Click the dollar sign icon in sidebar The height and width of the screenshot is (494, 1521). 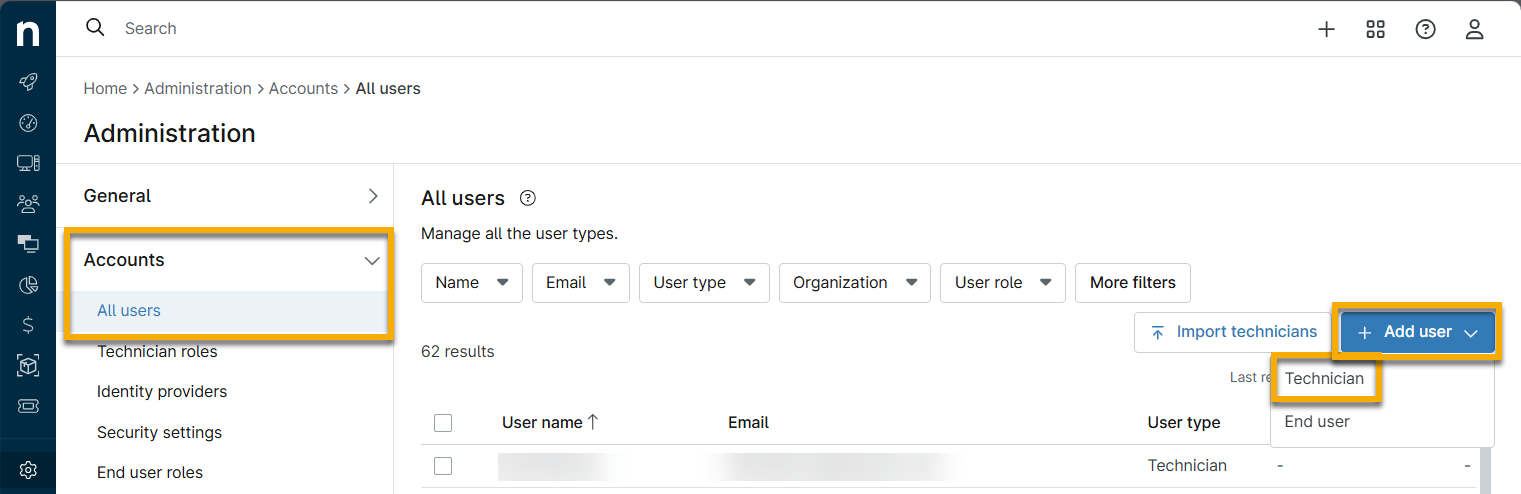pos(28,325)
